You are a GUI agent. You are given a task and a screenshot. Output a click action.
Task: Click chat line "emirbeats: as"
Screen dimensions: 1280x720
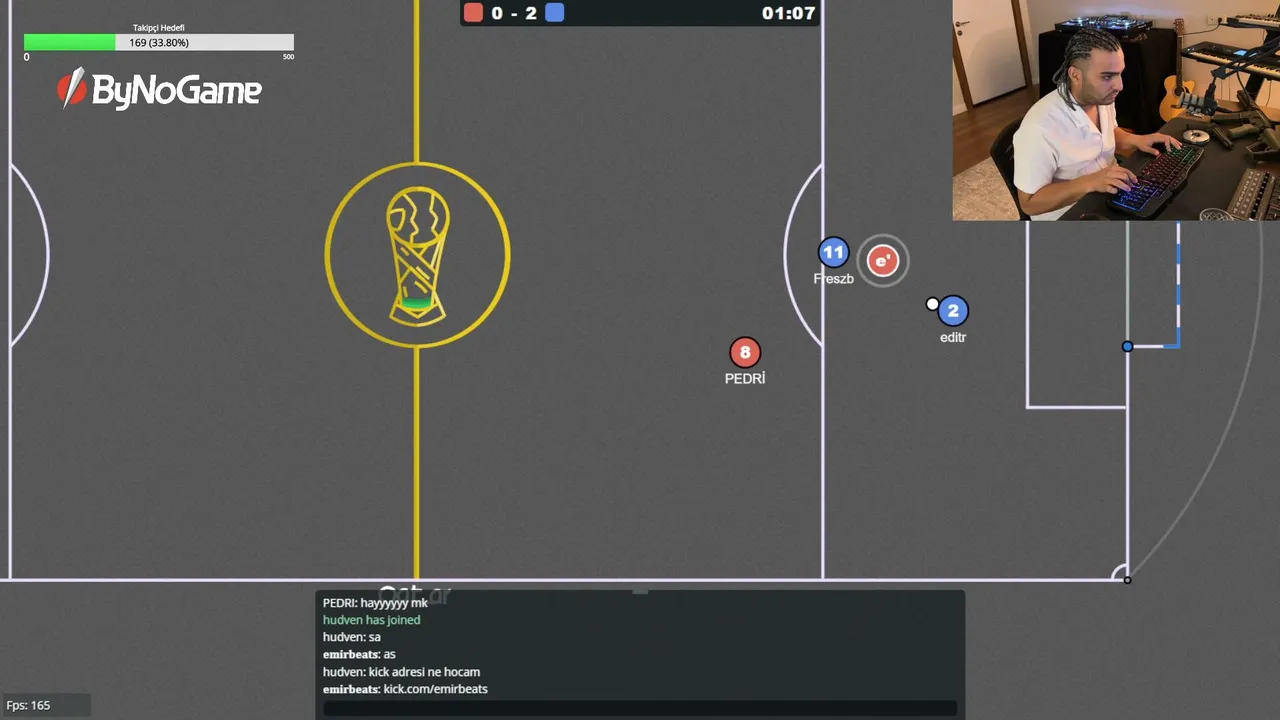click(x=359, y=654)
